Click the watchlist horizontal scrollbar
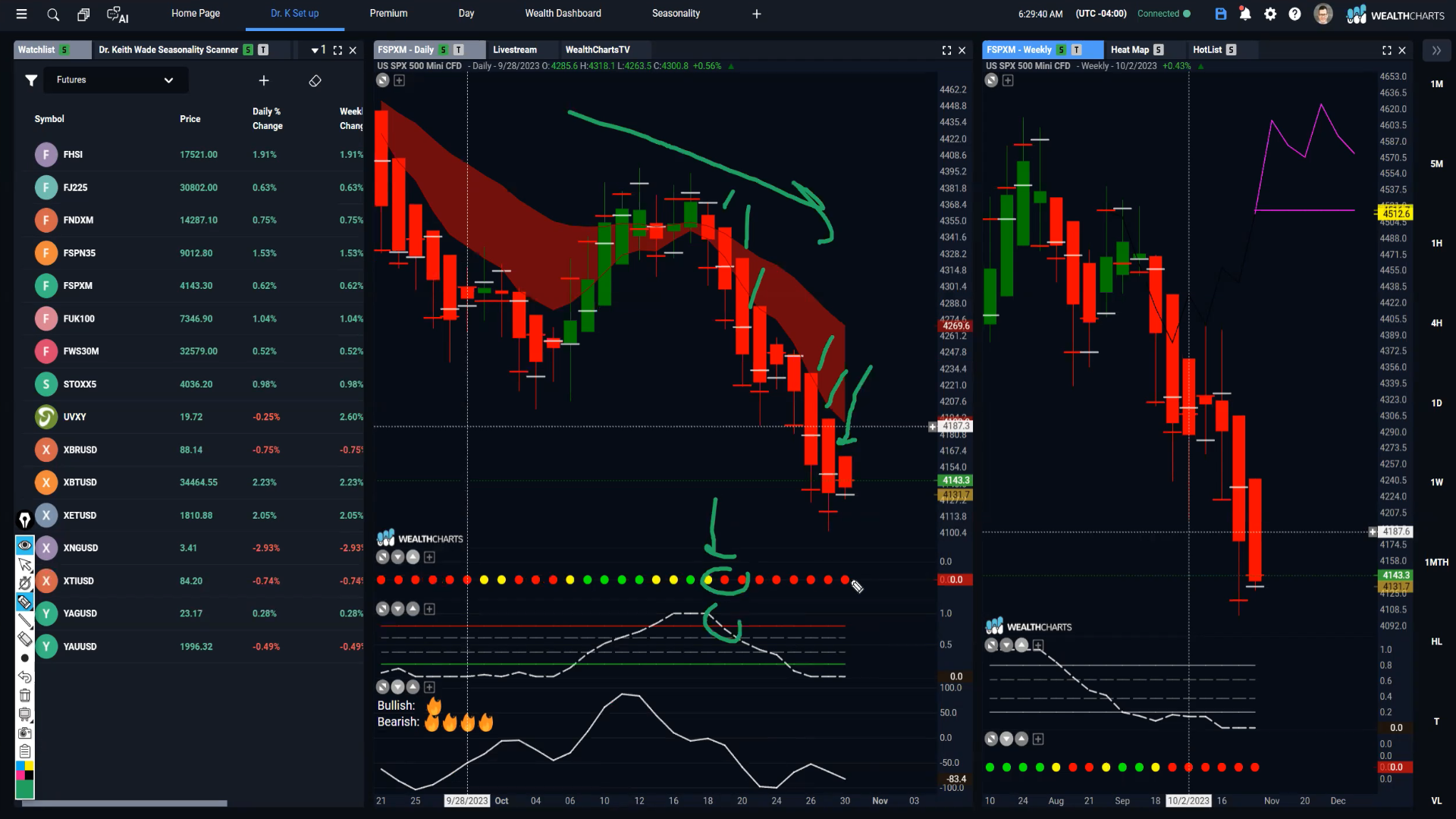 point(125,803)
